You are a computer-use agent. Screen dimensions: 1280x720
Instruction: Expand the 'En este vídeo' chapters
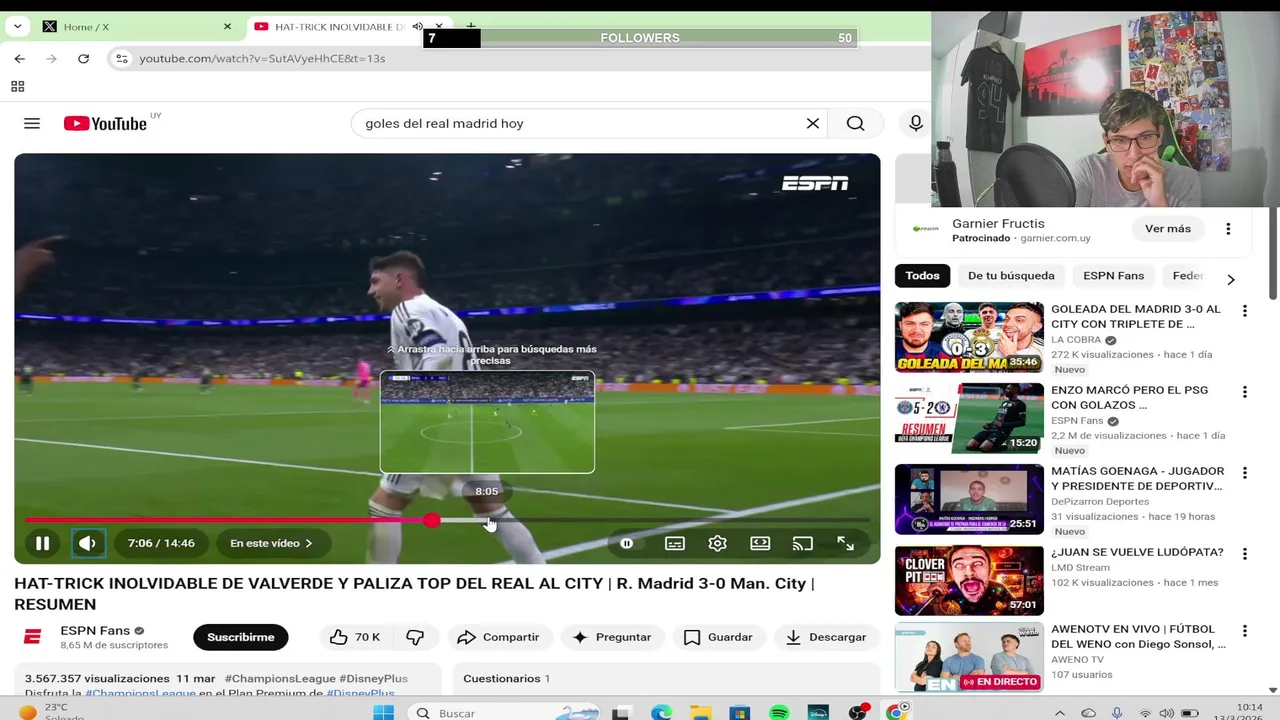(271, 543)
